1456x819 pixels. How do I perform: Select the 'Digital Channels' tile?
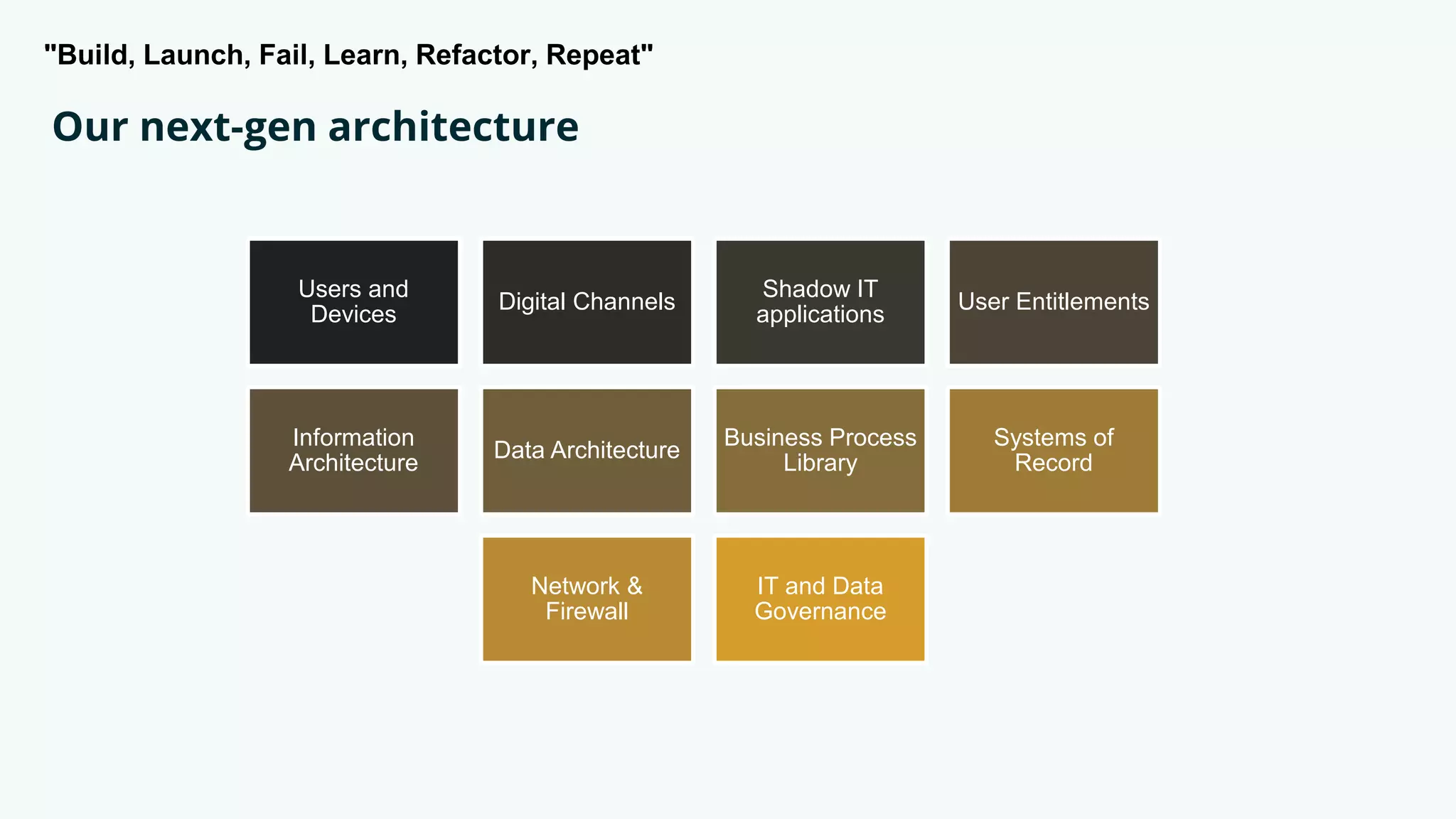click(587, 302)
